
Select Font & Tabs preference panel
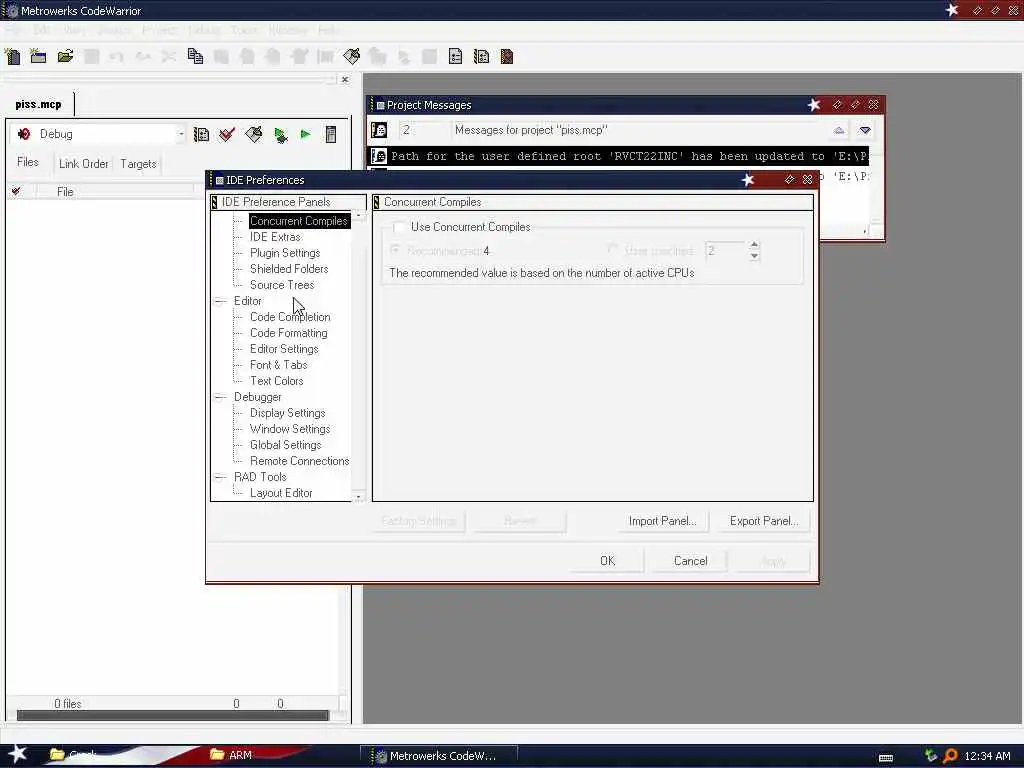click(278, 365)
